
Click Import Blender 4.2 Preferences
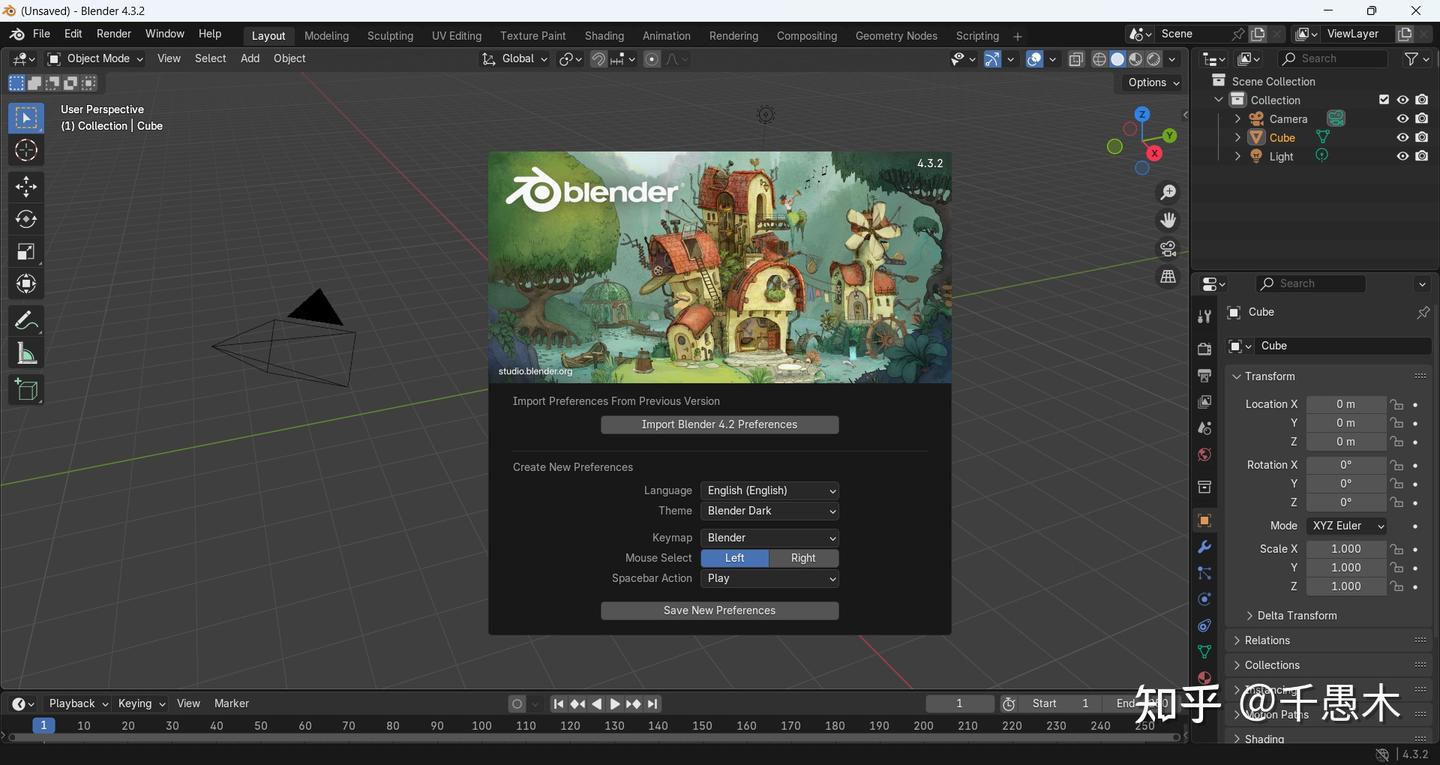[x=719, y=424]
